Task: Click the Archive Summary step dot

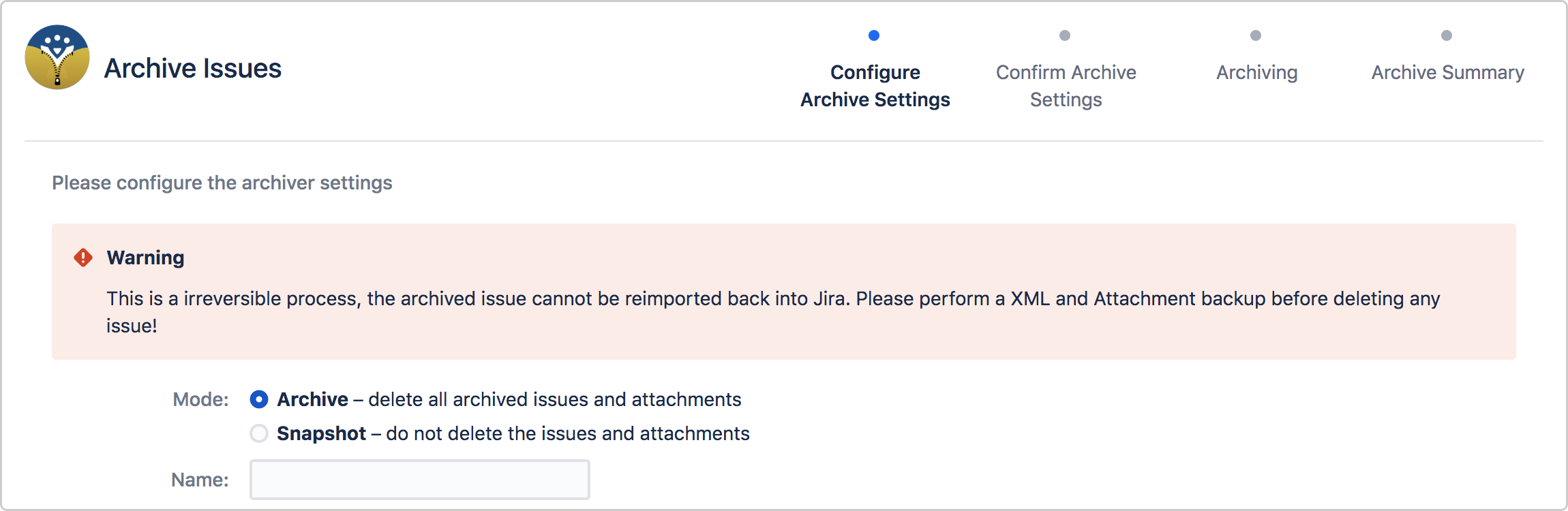Action: (1447, 35)
